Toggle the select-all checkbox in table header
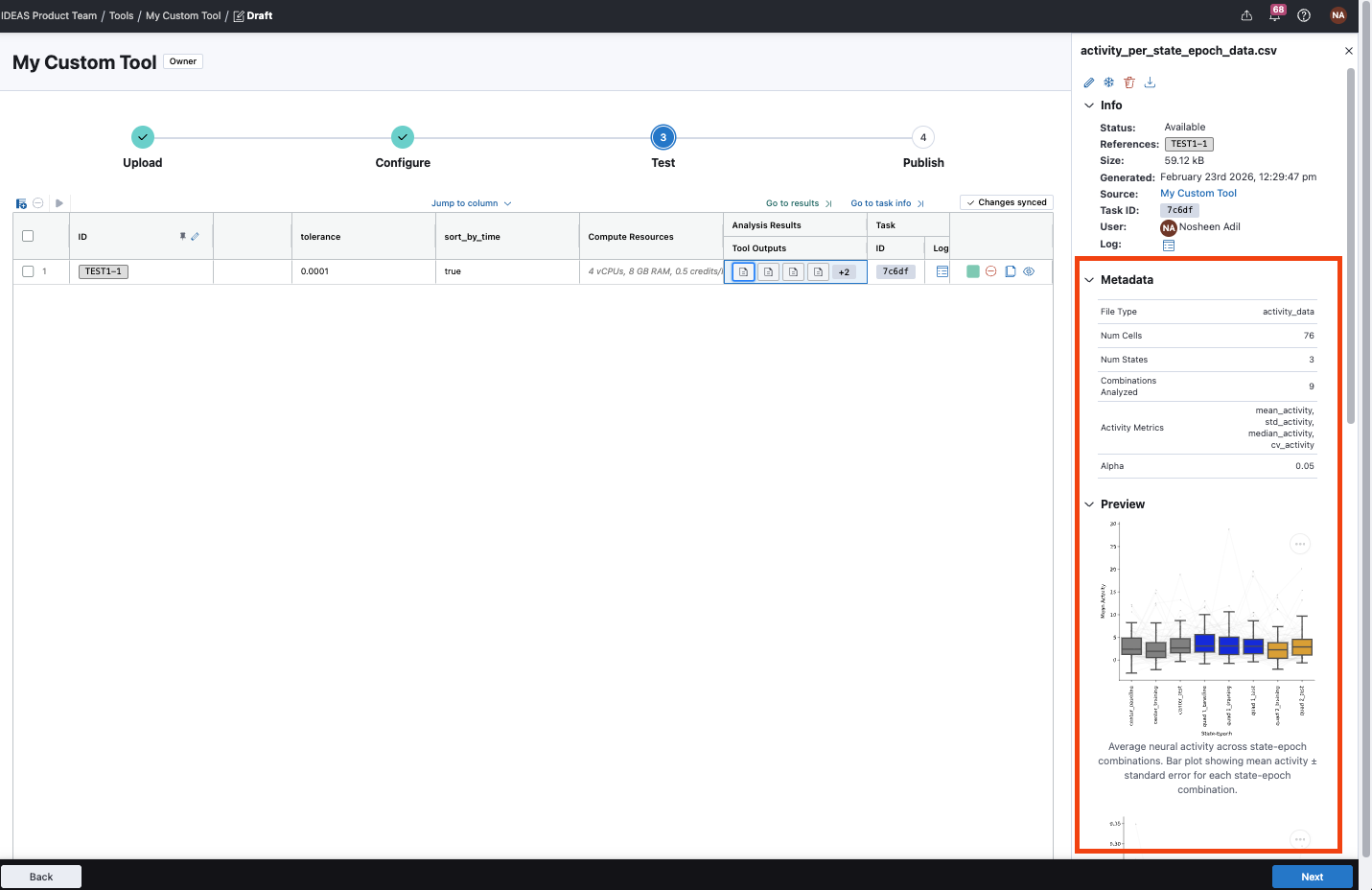Viewport: 1372px width, 890px height. point(28,236)
